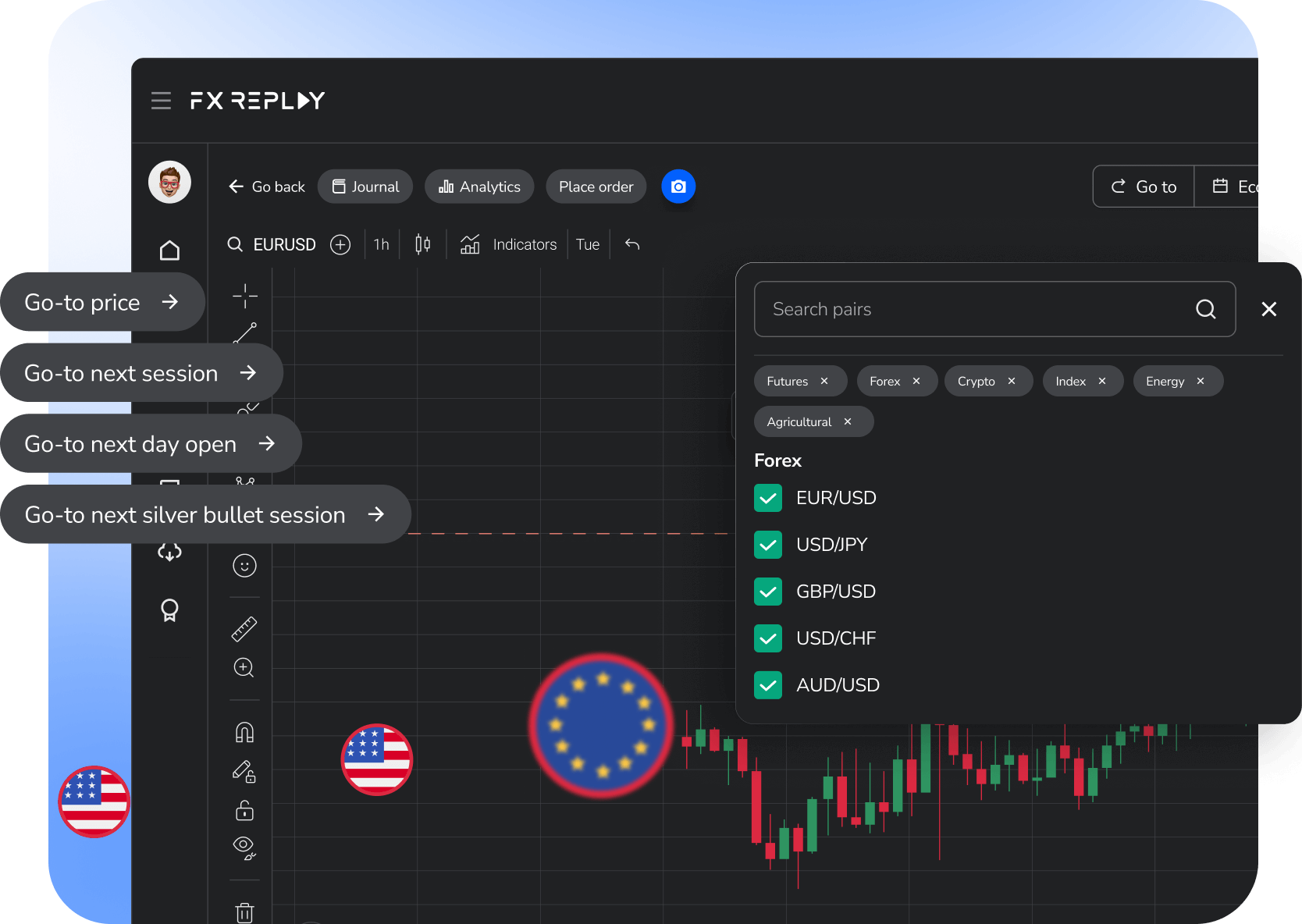Switch to the Analytics tab

point(478,187)
